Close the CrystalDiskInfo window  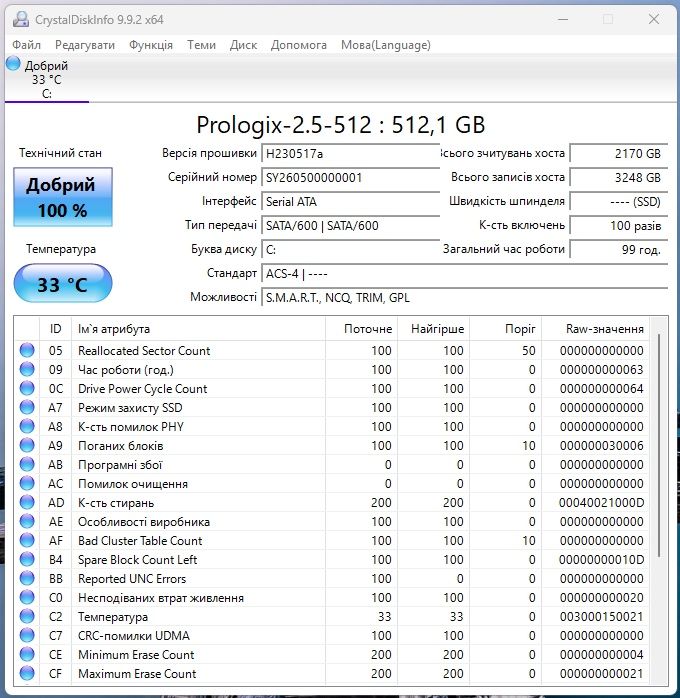click(654, 19)
